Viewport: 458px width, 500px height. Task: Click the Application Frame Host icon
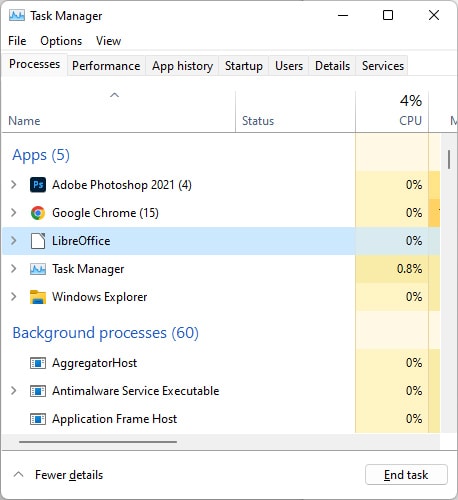click(x=38, y=419)
